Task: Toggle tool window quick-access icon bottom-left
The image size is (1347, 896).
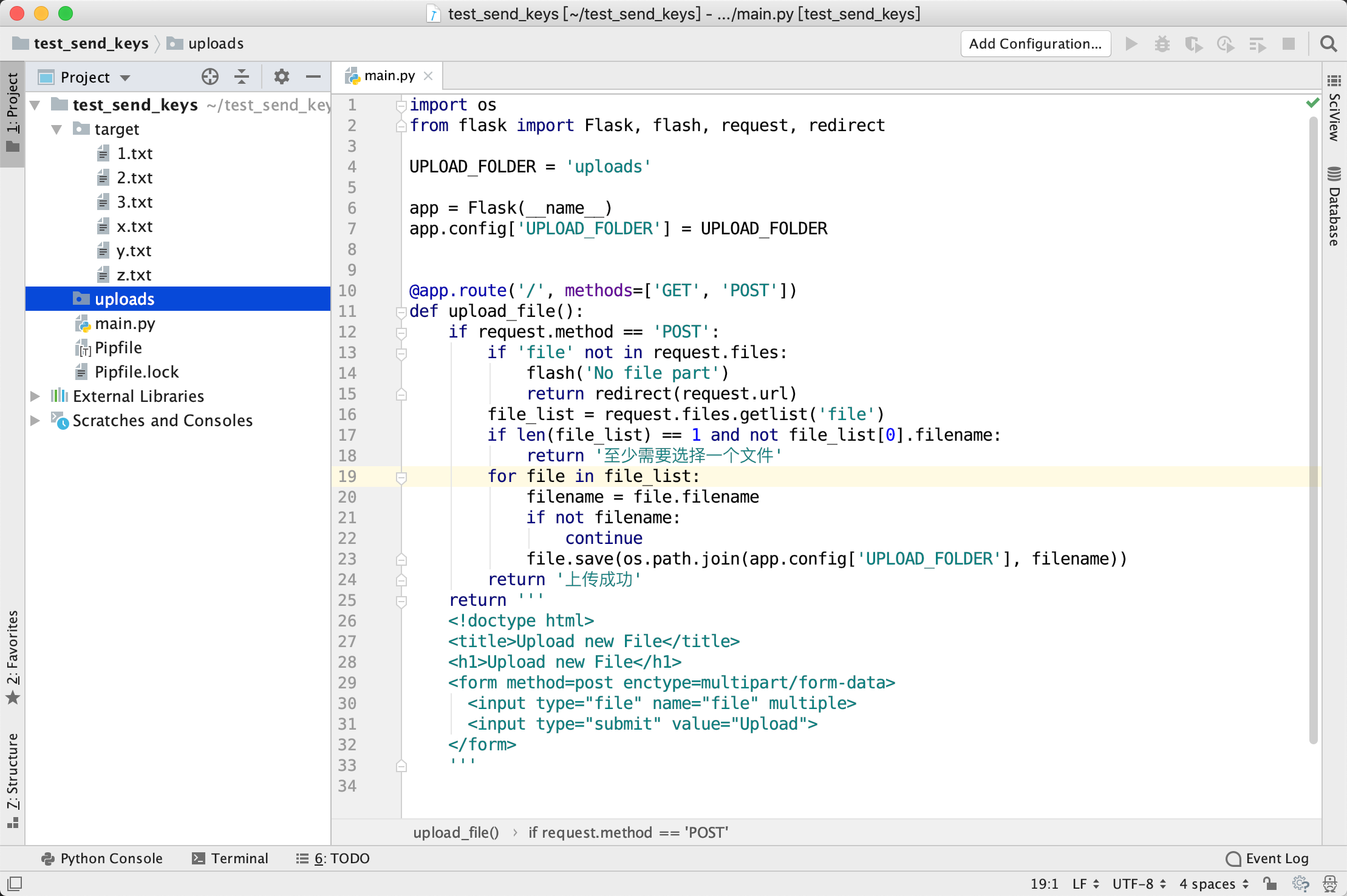Action: click(15, 883)
